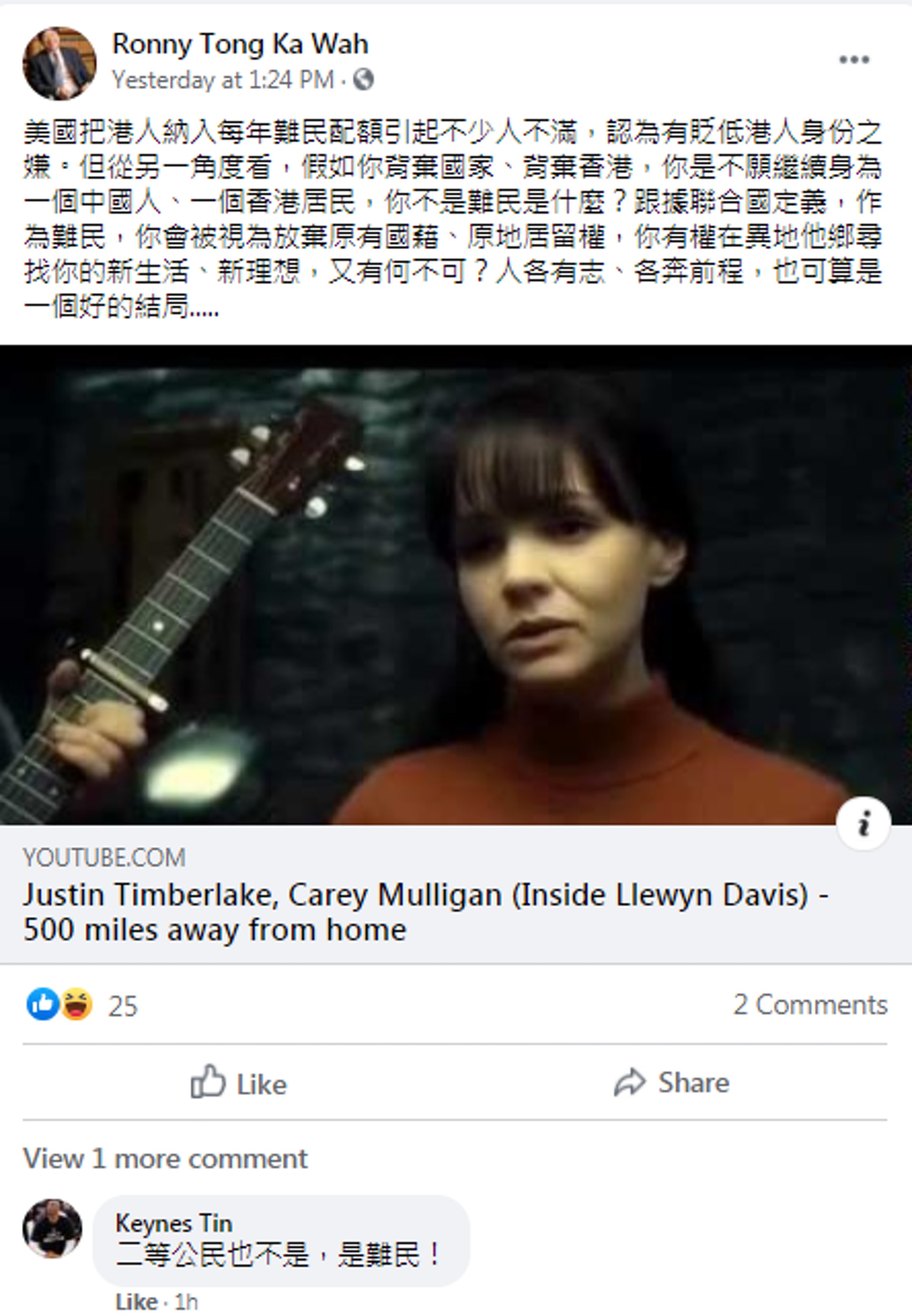Open the Ronny Tong Ka Wah name link
Screen dimensions: 912x1316
[240, 45]
